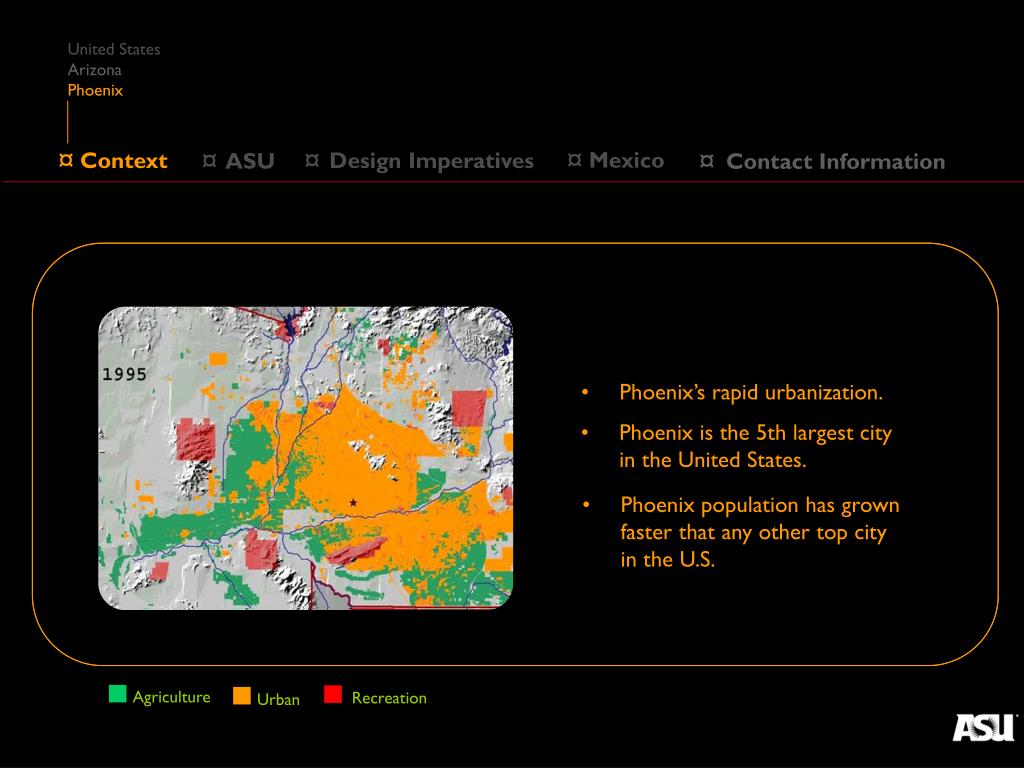Click the symbol icon beside Contact Information
Viewport: 1024px width, 768px height.
707,161
